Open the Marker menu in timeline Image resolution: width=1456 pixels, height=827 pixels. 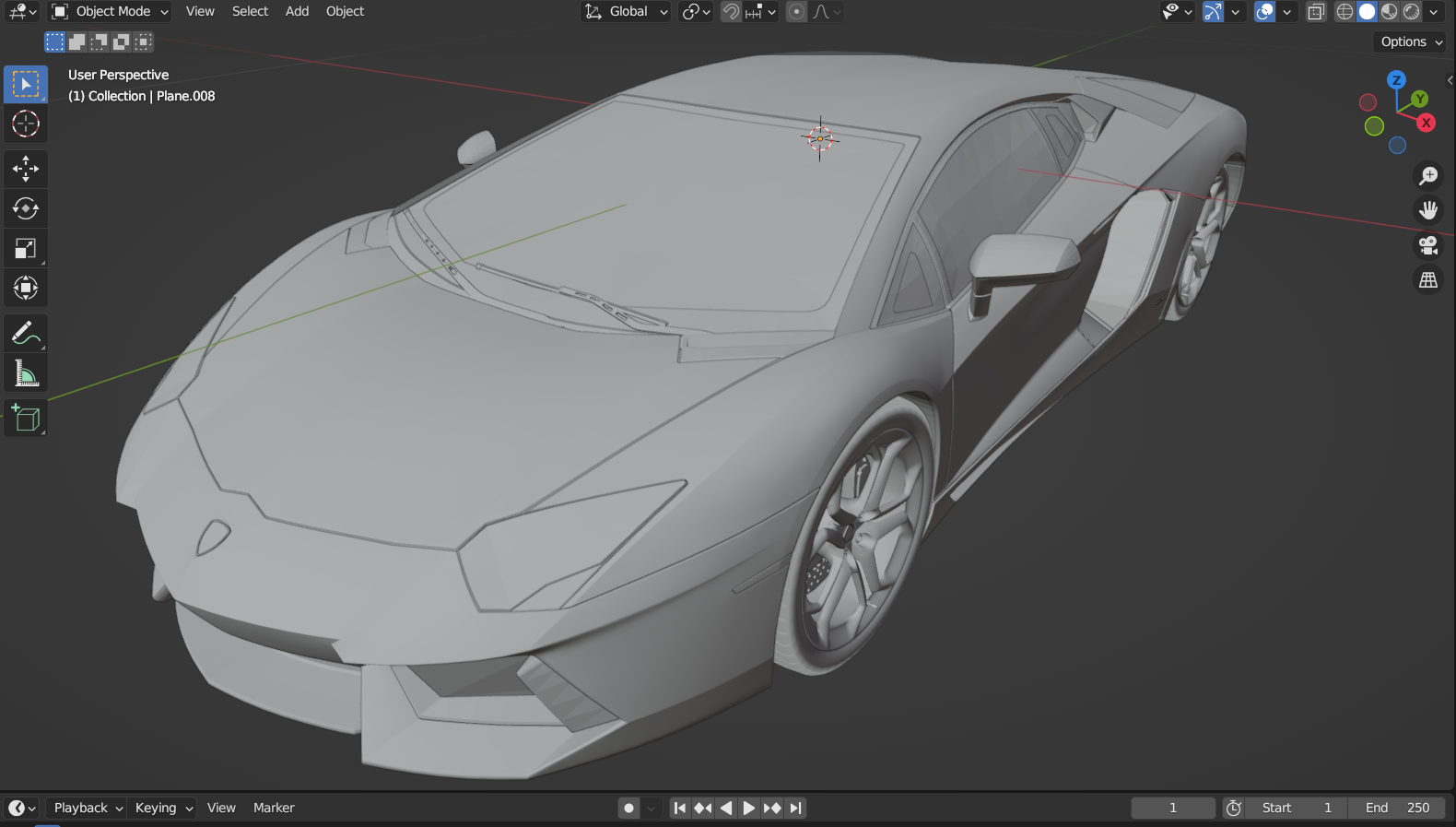click(x=274, y=808)
